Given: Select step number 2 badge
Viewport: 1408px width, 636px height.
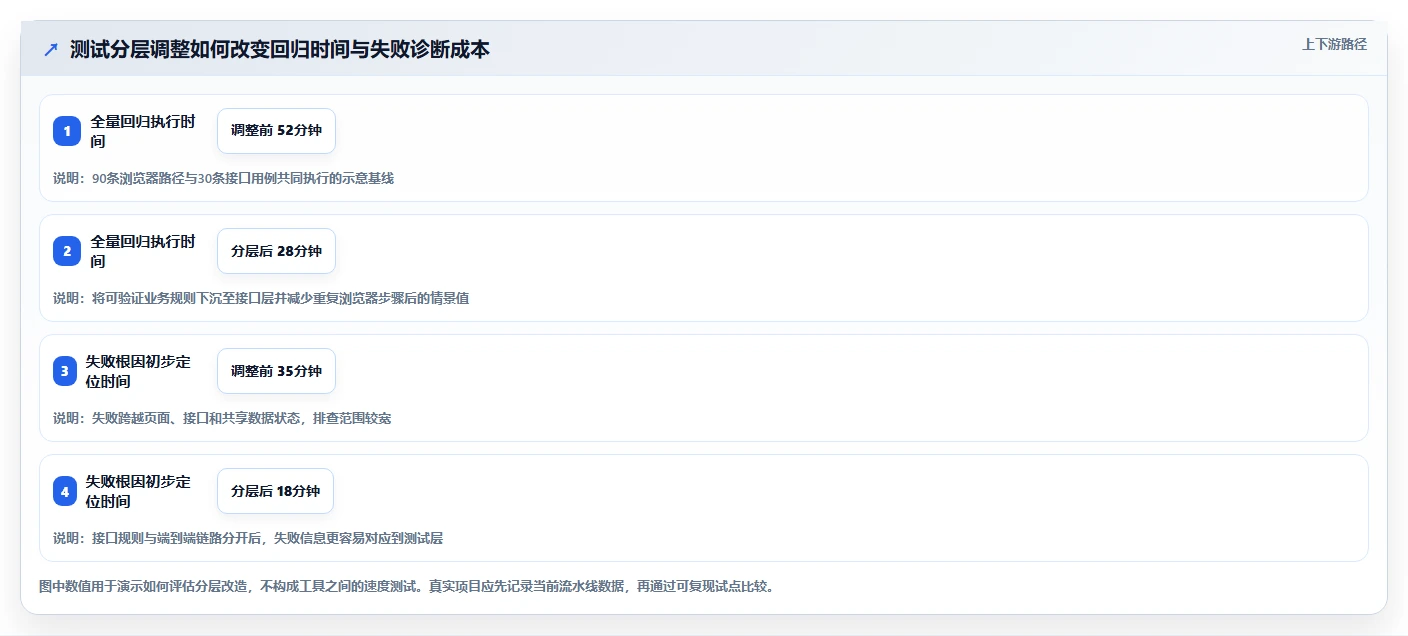Looking at the screenshot, I should tap(67, 251).
